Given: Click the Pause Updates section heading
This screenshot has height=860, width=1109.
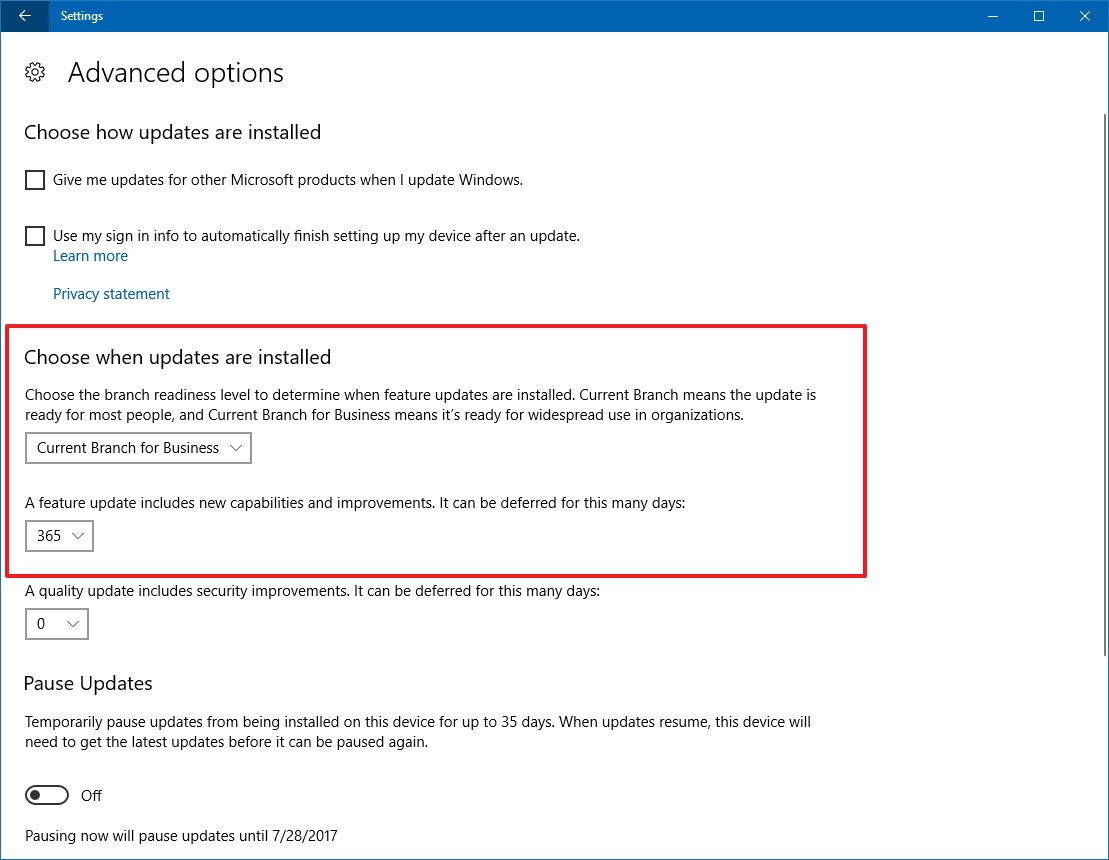Looking at the screenshot, I should click(88, 684).
